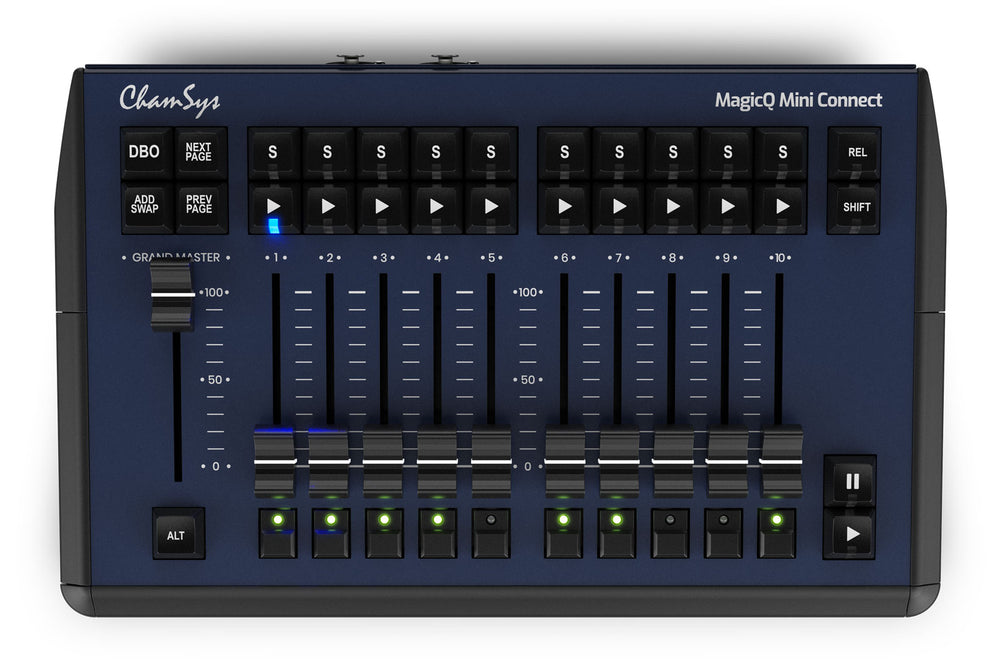Choose the S button above fader 10
Viewport: 1000px width, 665px height.
click(x=782, y=152)
